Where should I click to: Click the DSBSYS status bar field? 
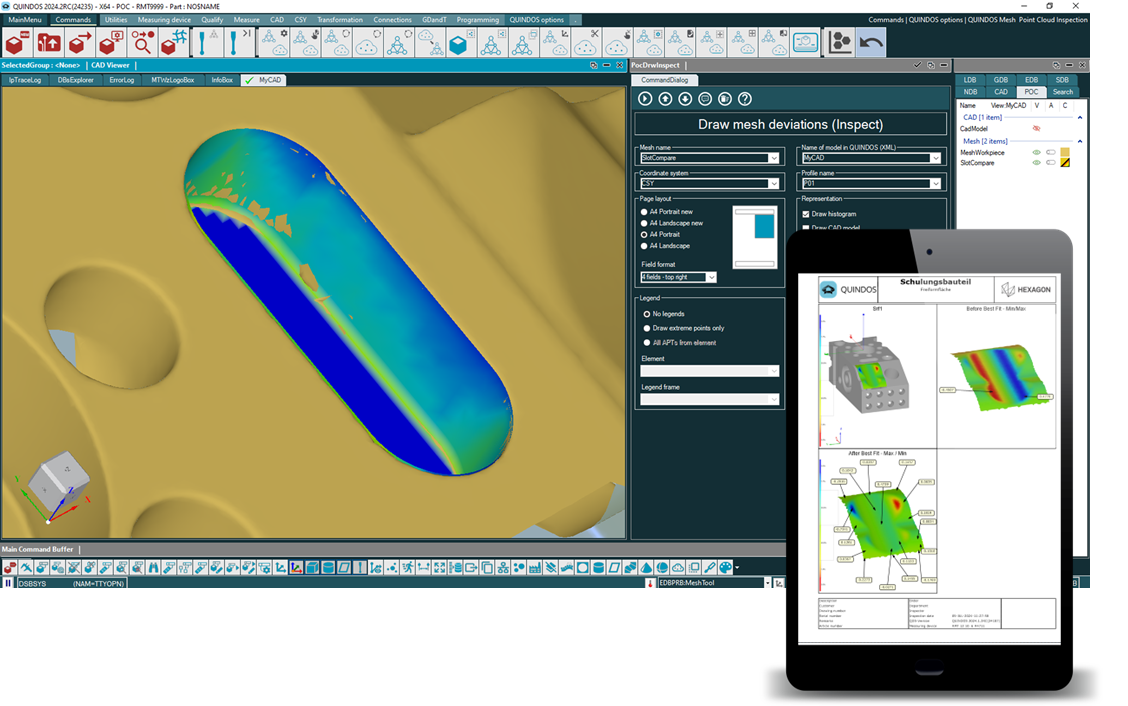point(71,583)
